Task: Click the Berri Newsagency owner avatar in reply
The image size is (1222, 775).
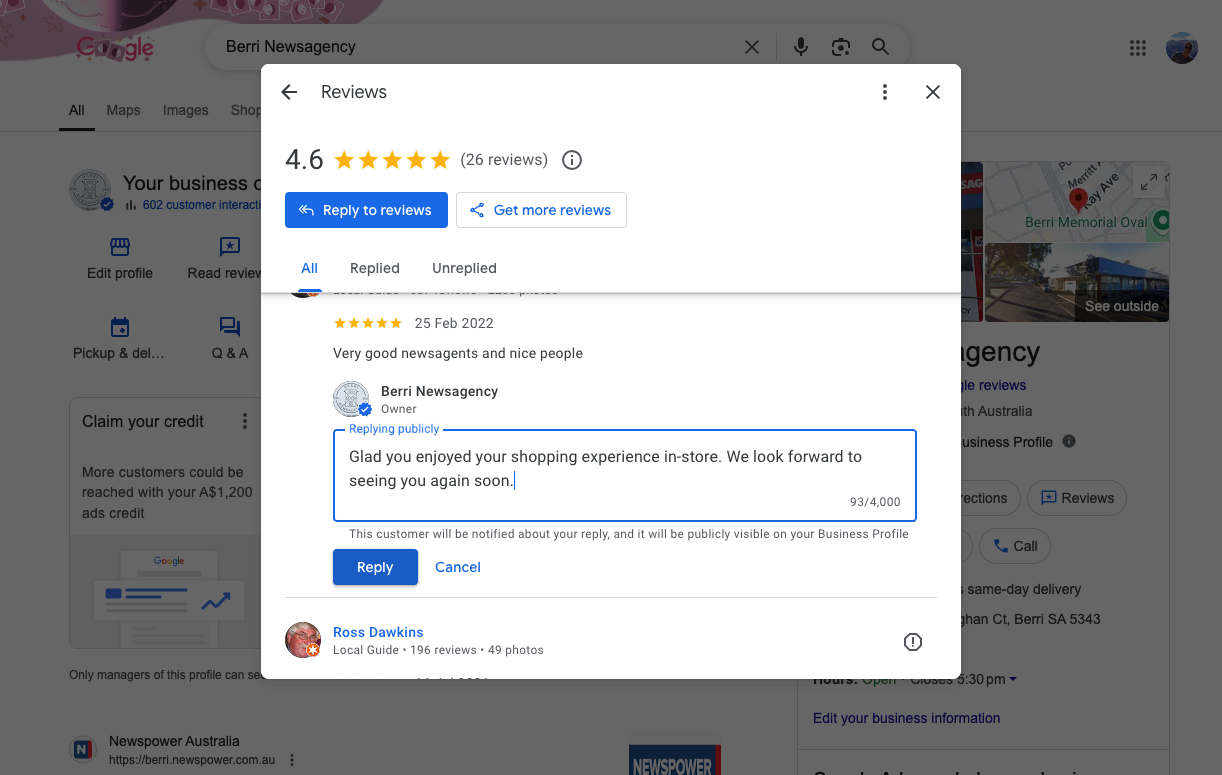Action: pyautogui.click(x=352, y=399)
